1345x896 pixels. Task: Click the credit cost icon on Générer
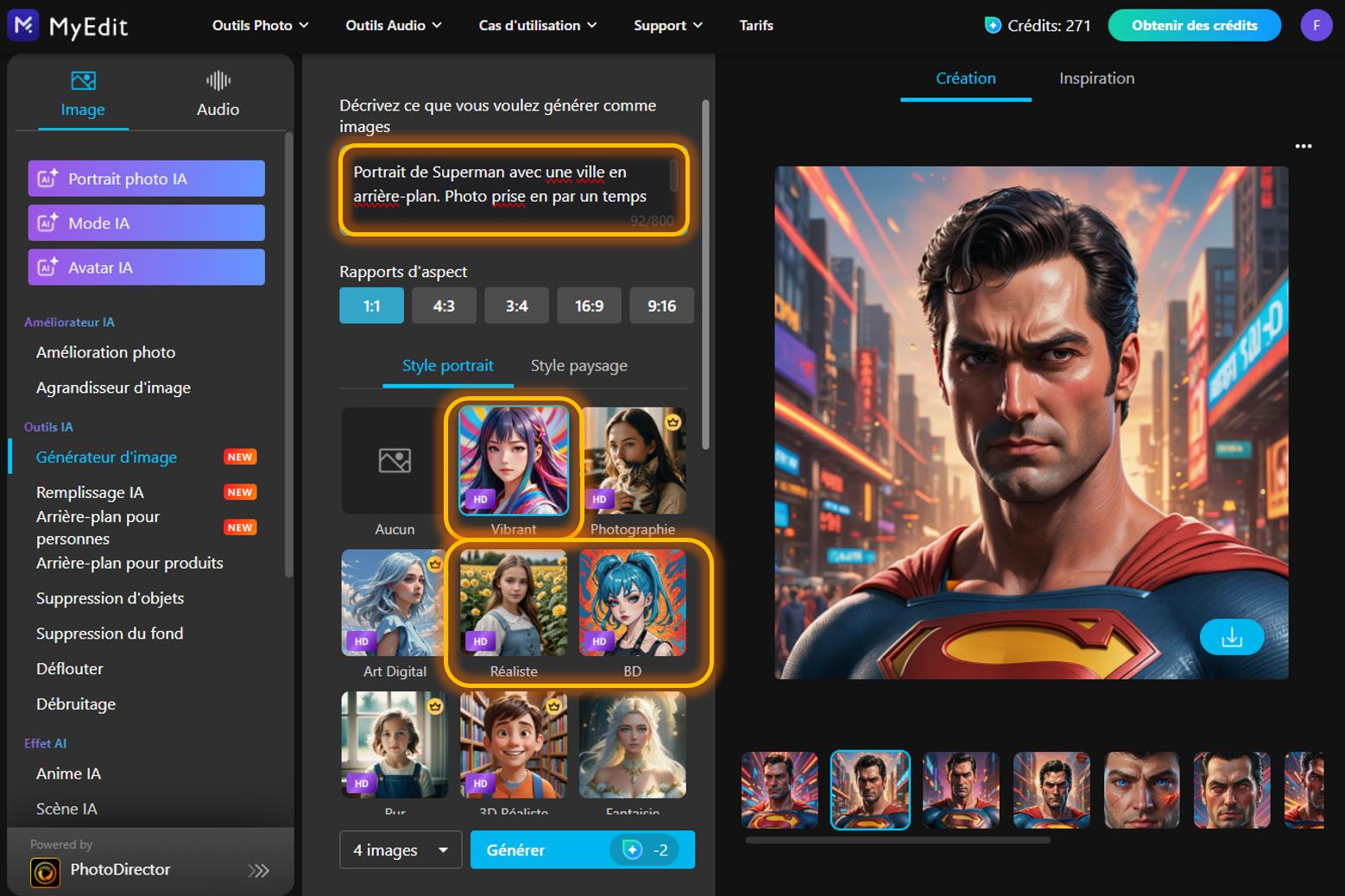pos(633,850)
